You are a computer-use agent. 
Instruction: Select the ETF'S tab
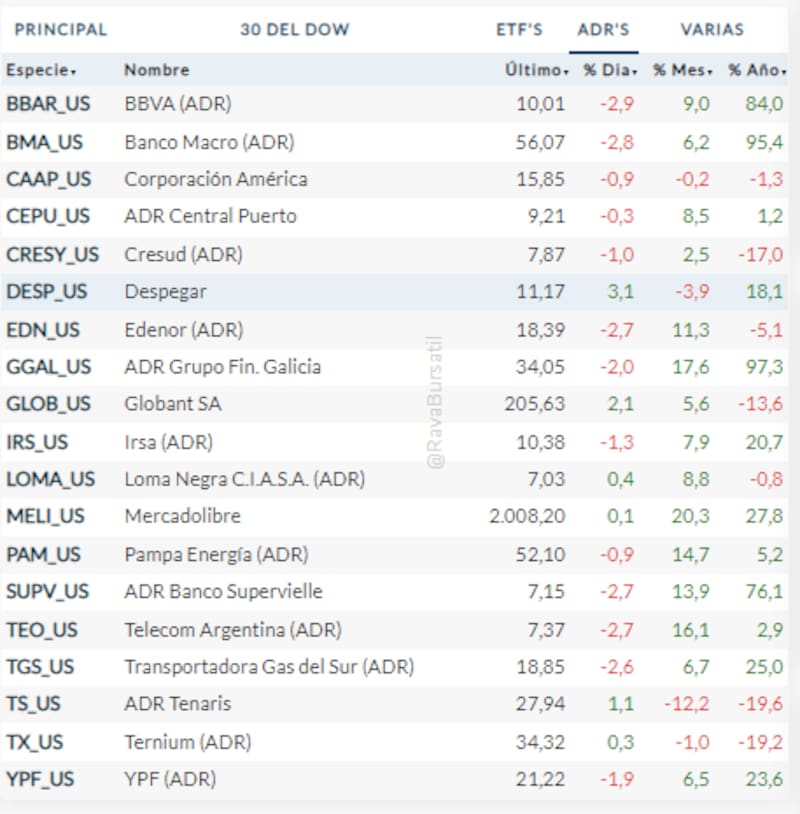(520, 29)
